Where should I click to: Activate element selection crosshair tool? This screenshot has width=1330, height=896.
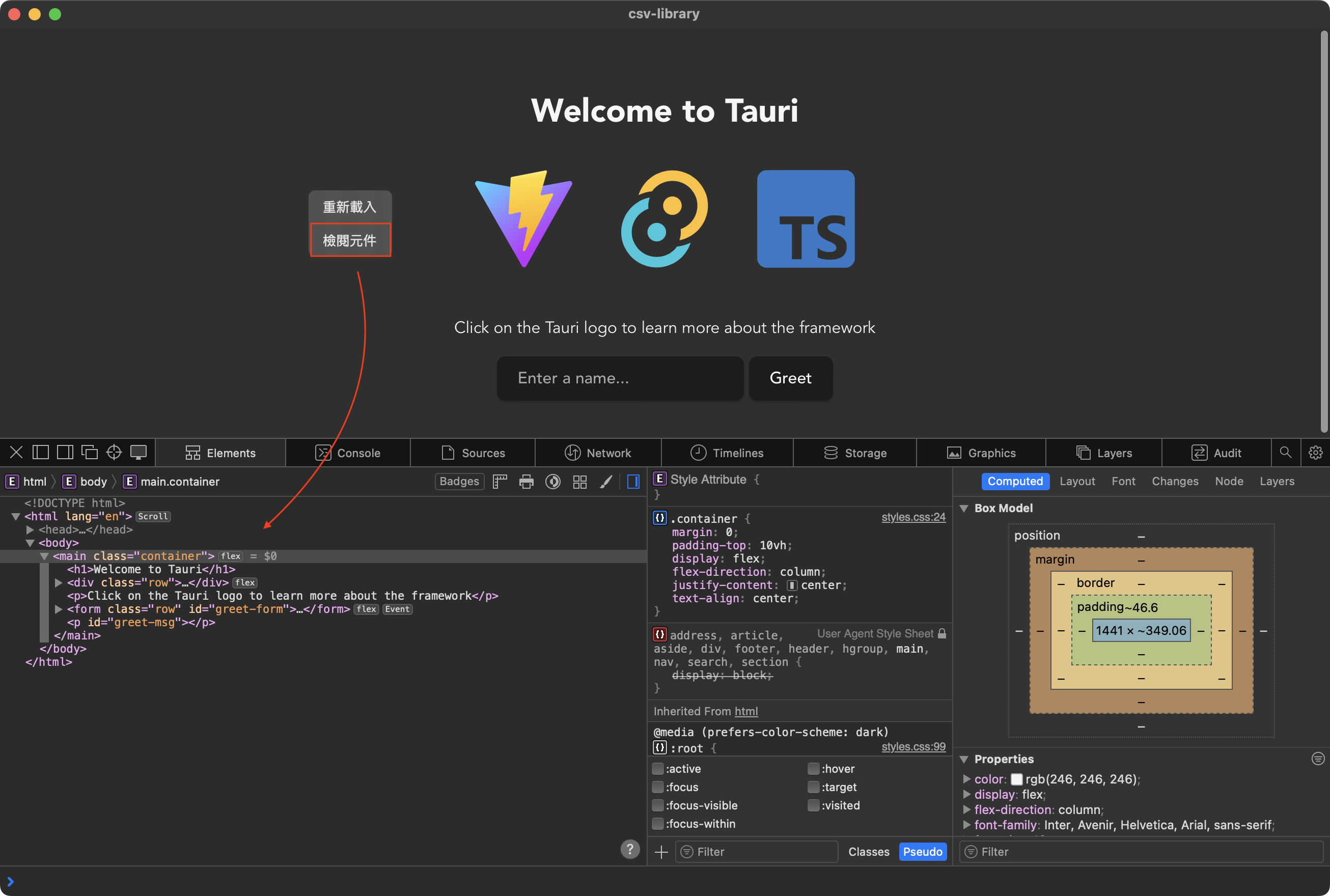114,453
